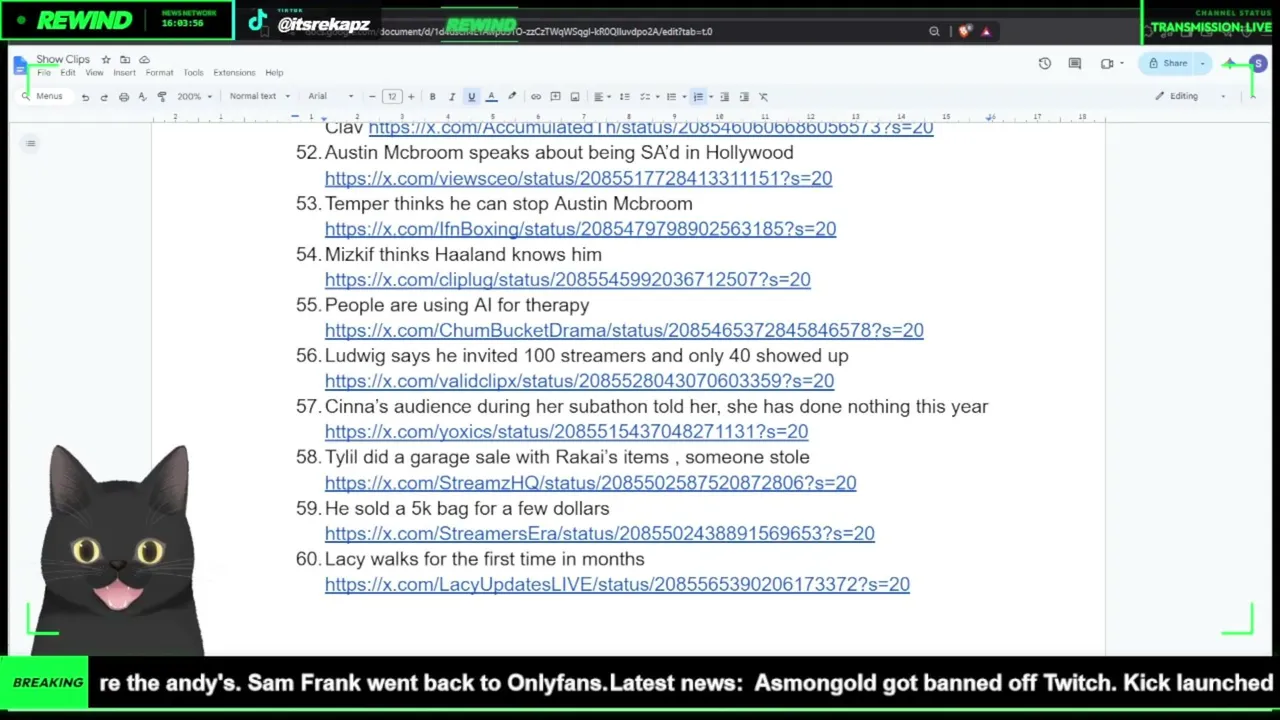Star the Show Clips document
Viewport: 1280px width, 720px height.
[106, 60]
